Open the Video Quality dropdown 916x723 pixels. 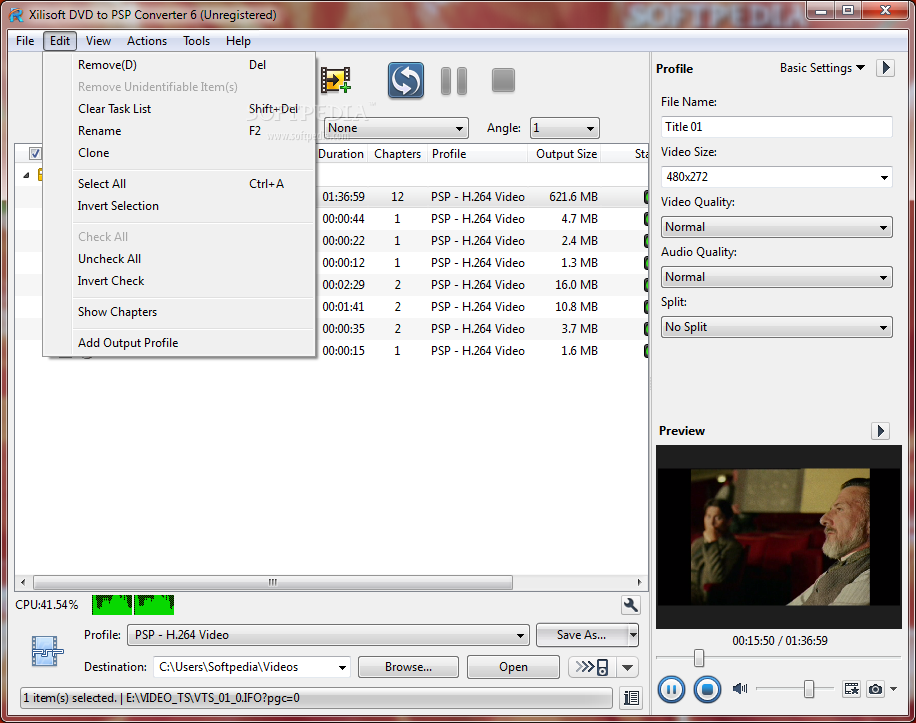tap(776, 227)
